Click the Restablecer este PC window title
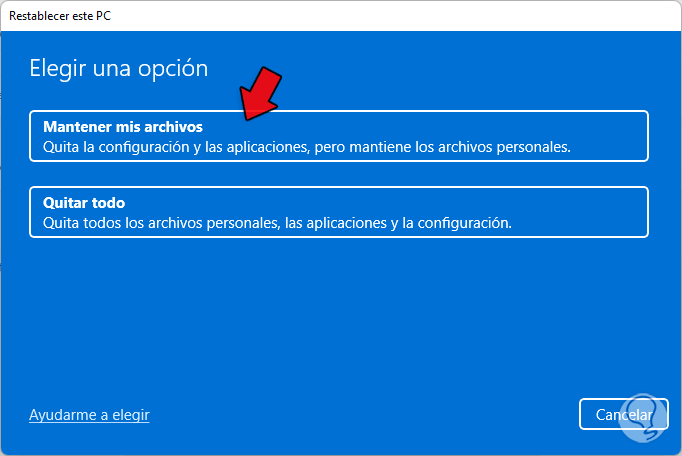 pyautogui.click(x=60, y=16)
